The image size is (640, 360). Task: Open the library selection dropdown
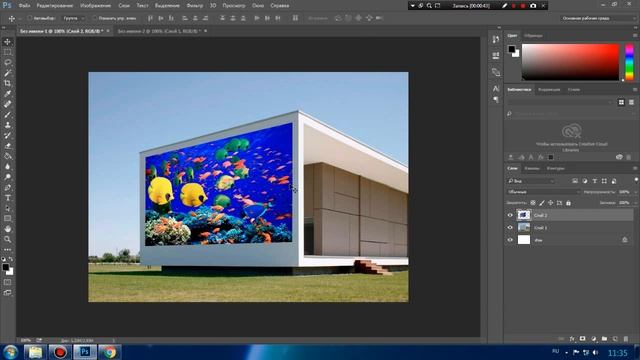click(x=560, y=102)
